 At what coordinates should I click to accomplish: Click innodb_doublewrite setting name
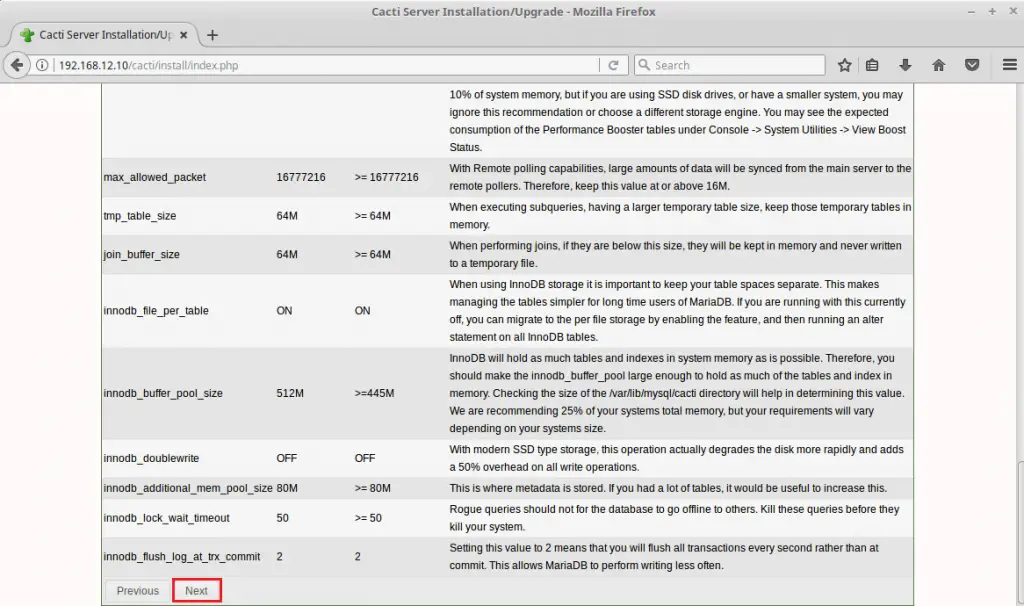point(152,458)
